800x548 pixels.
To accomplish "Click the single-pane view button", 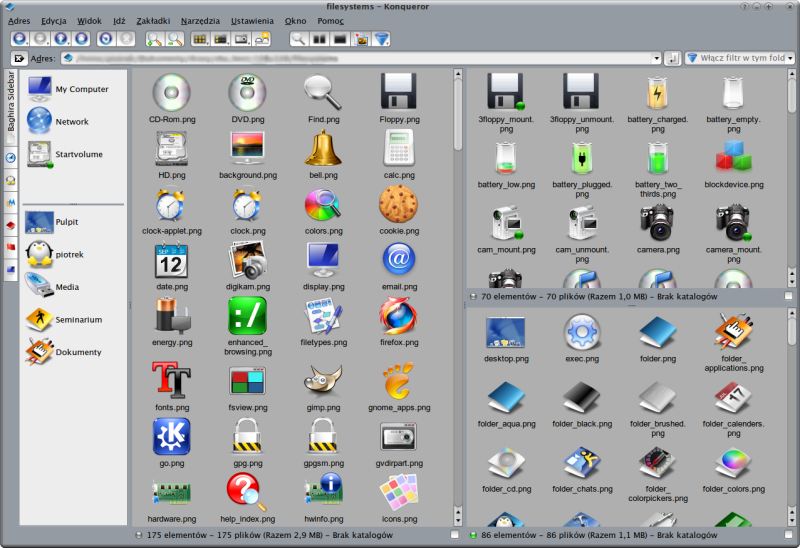I will point(340,39).
